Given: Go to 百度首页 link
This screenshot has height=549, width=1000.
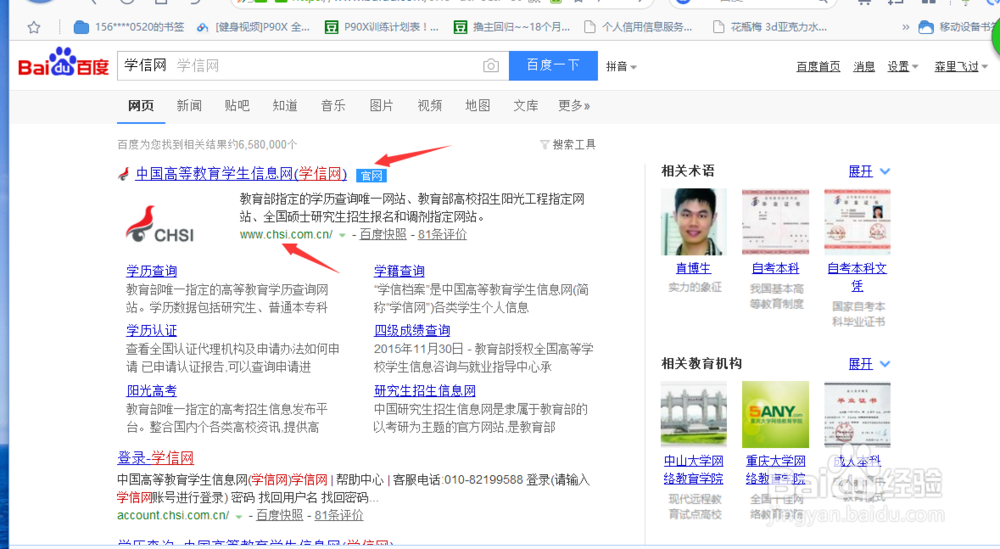Looking at the screenshot, I should pos(818,66).
